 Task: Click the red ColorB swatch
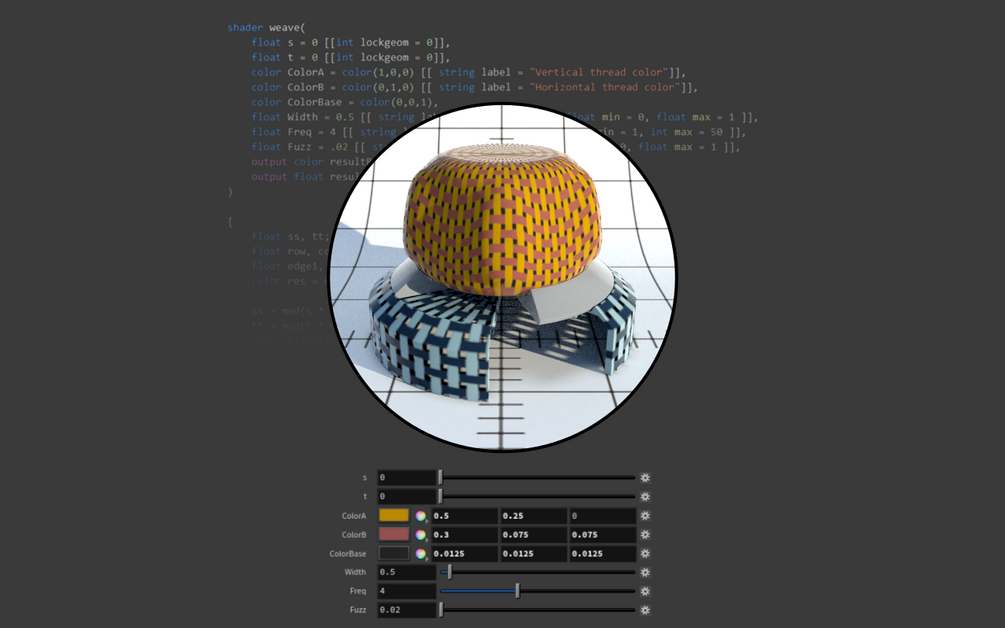coord(394,534)
